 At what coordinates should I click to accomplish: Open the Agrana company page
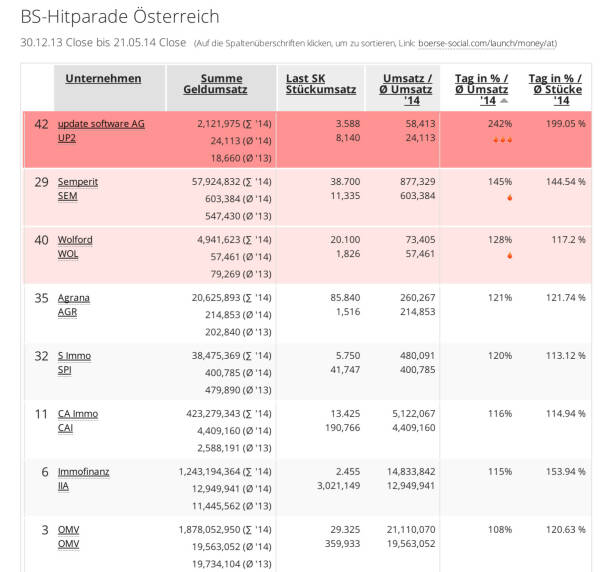[75, 298]
